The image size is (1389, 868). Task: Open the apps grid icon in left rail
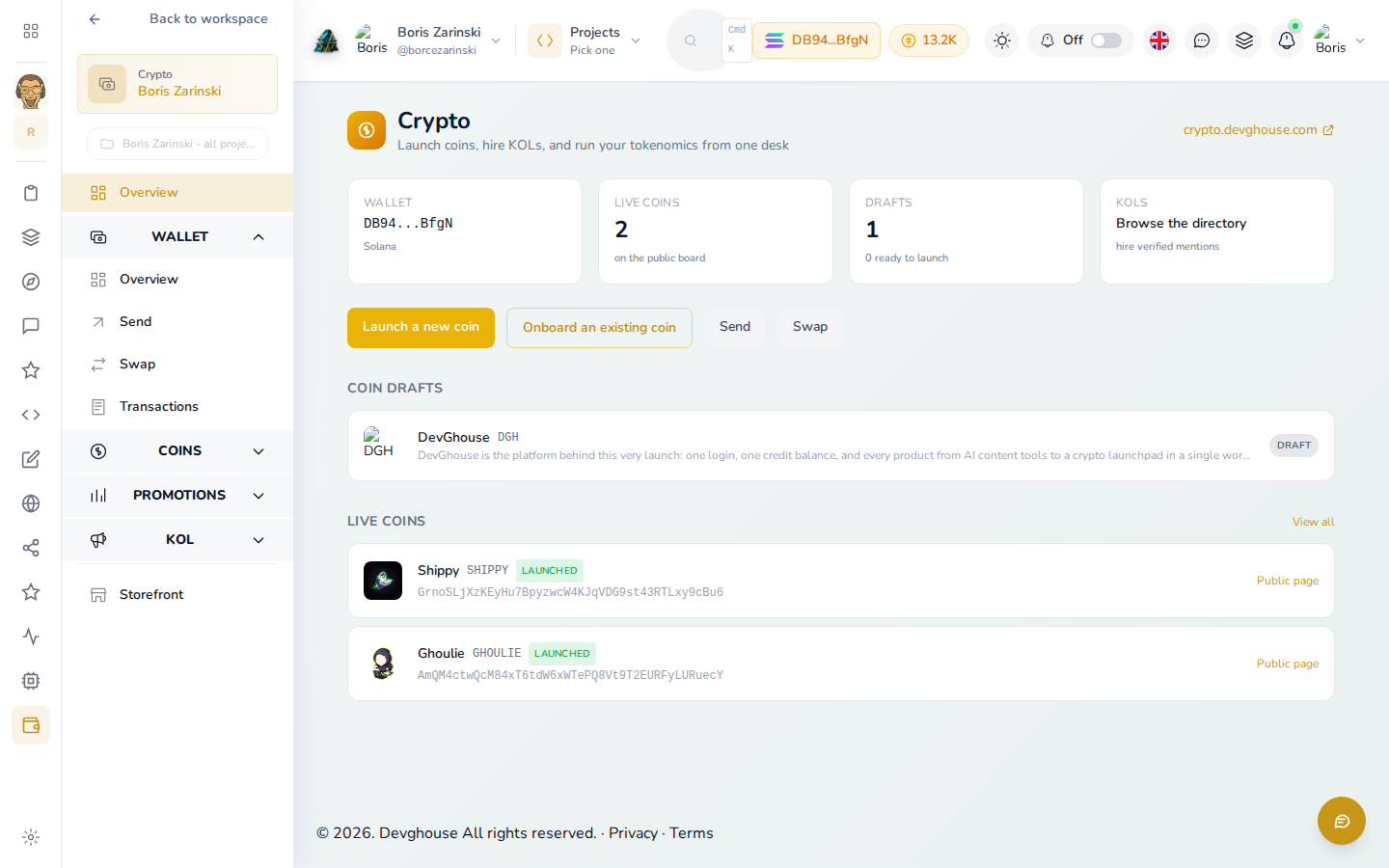pyautogui.click(x=31, y=31)
